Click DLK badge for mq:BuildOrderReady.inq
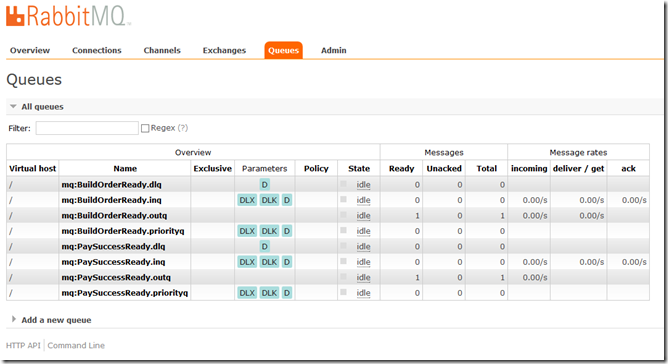Screen dimensions: 668x364 [269, 200]
